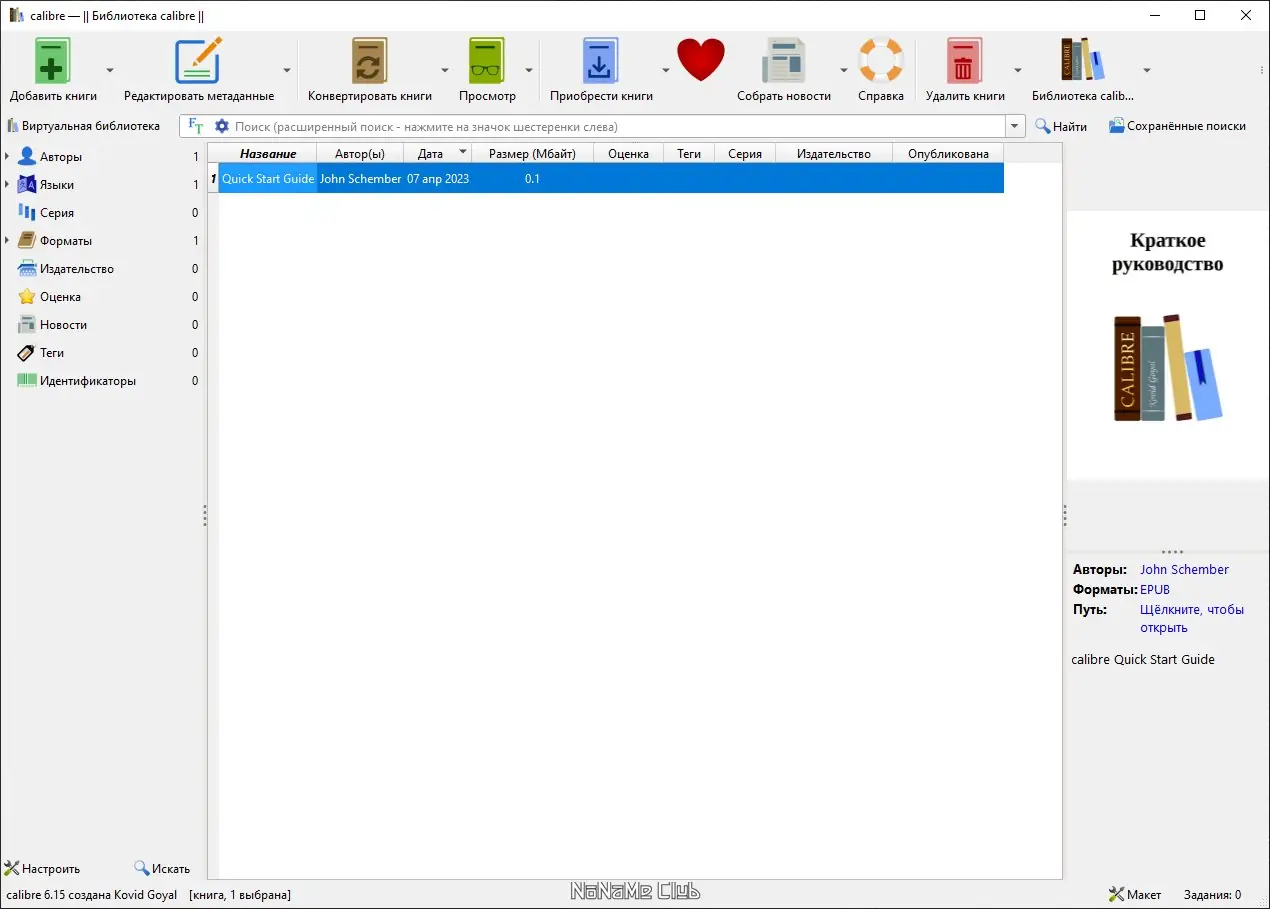This screenshot has width=1270, height=909.
Task: Open search history dropdown arrow
Action: tap(1016, 126)
